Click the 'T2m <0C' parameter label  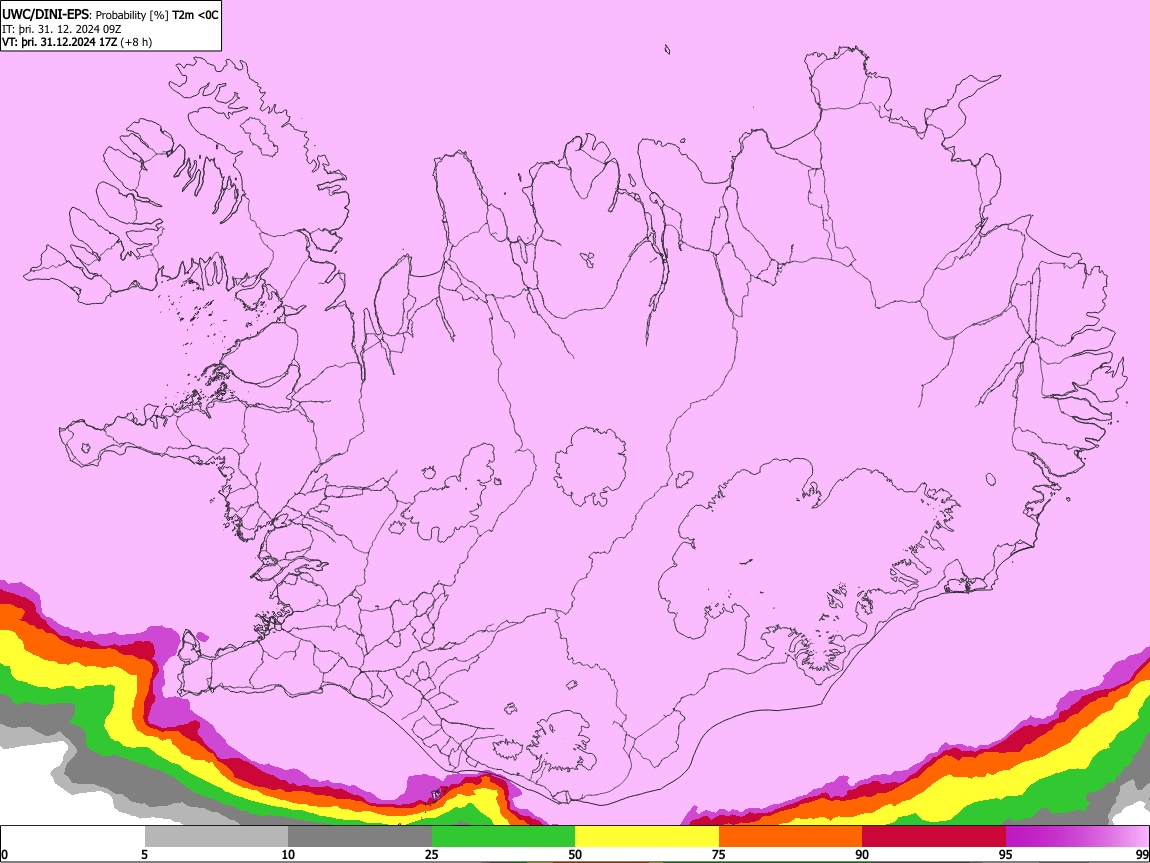[x=195, y=15]
